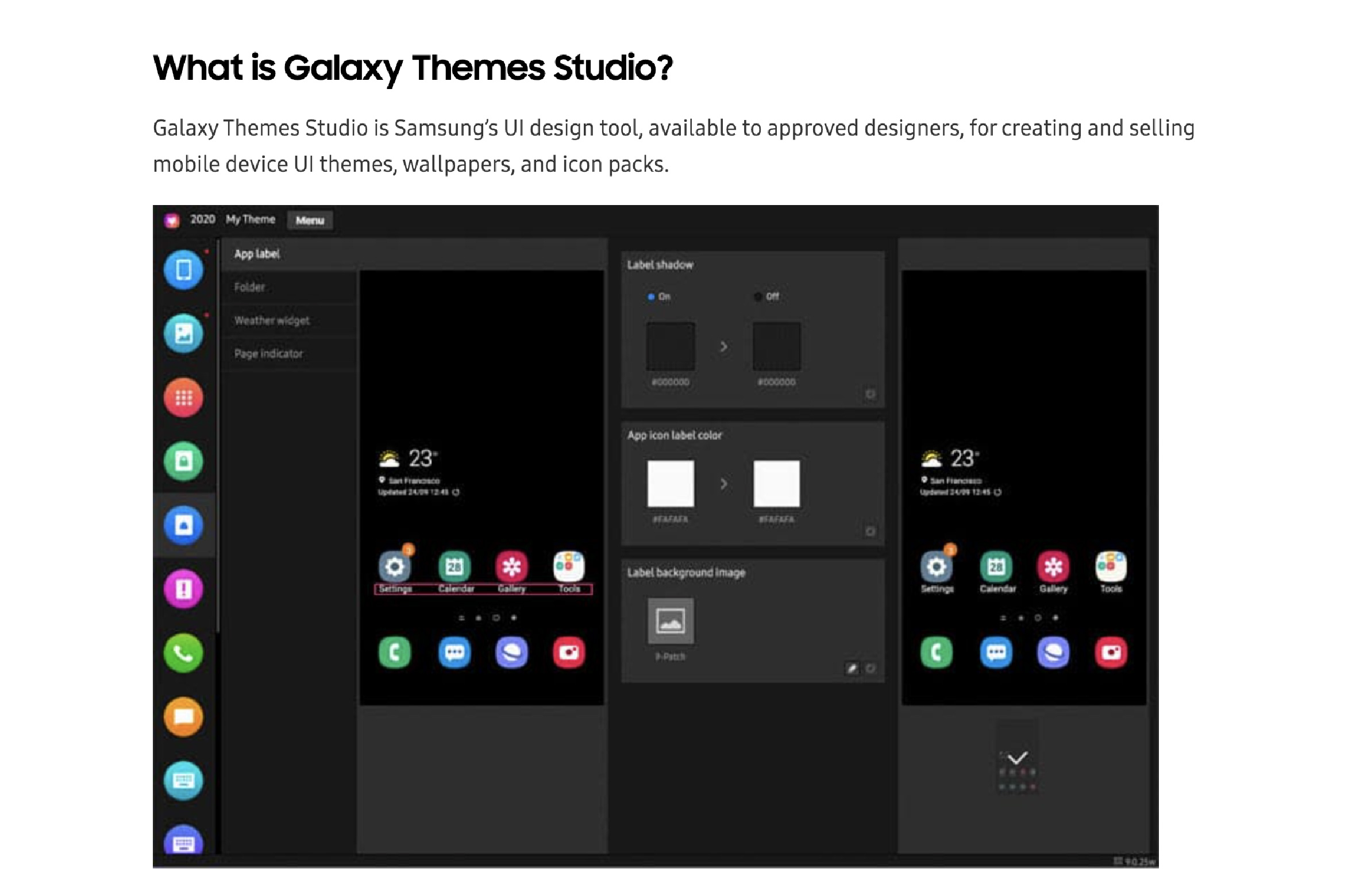Viewport: 1356px width, 896px height.
Task: Open the Folder section in the list
Action: tap(249, 287)
